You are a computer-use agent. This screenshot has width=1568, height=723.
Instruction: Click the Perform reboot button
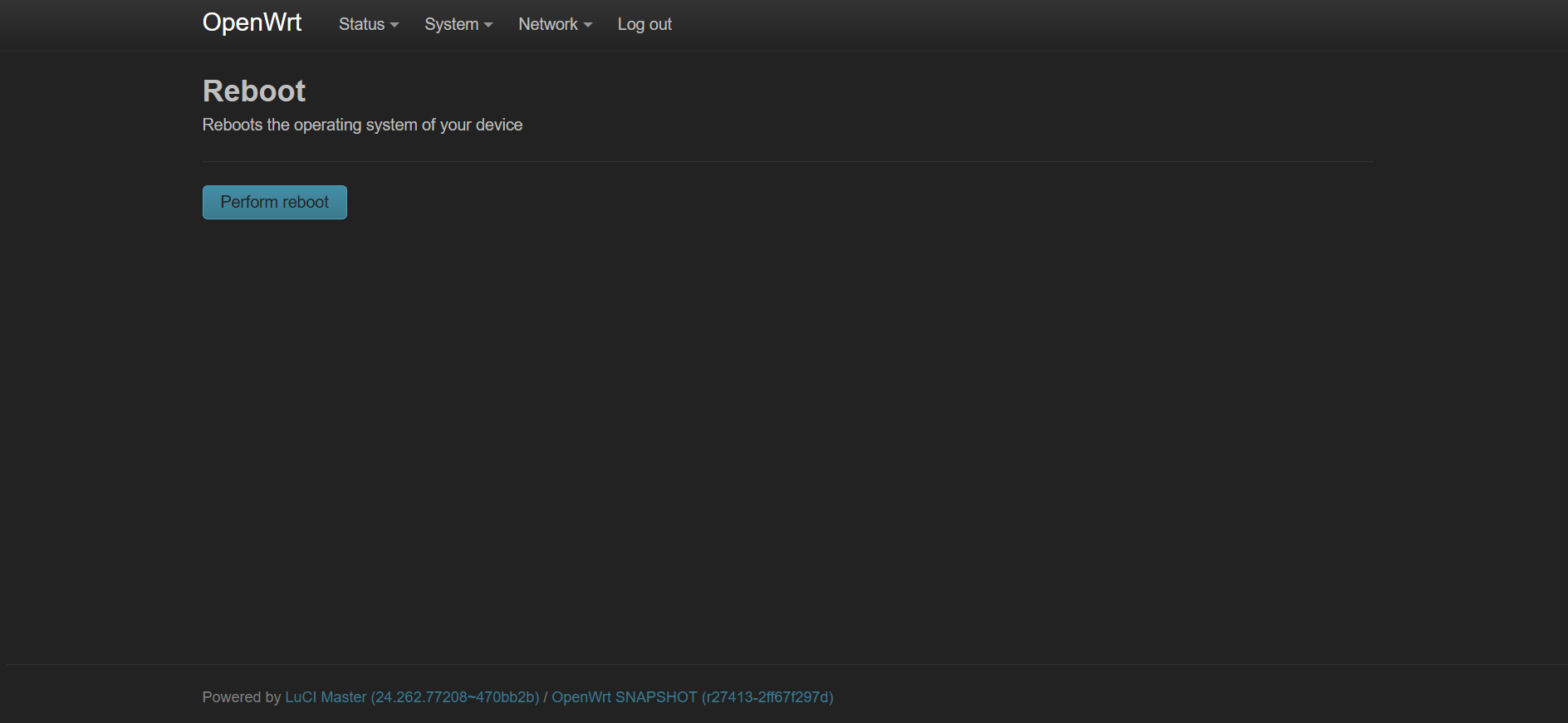275,202
